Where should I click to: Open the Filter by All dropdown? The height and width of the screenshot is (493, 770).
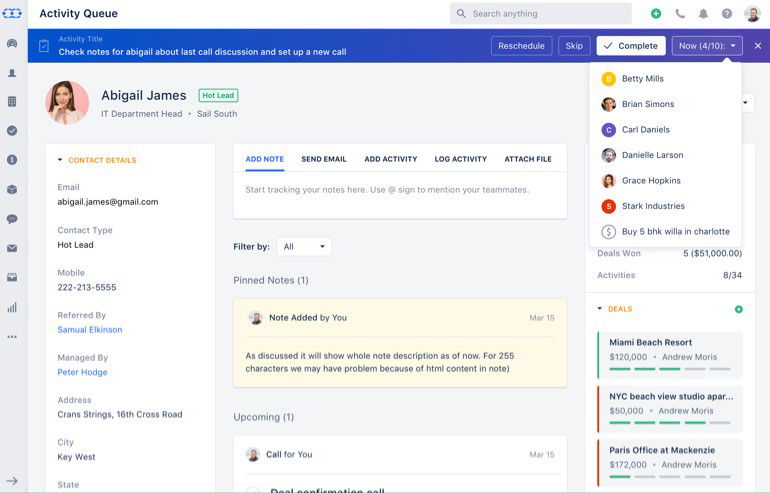pos(304,246)
